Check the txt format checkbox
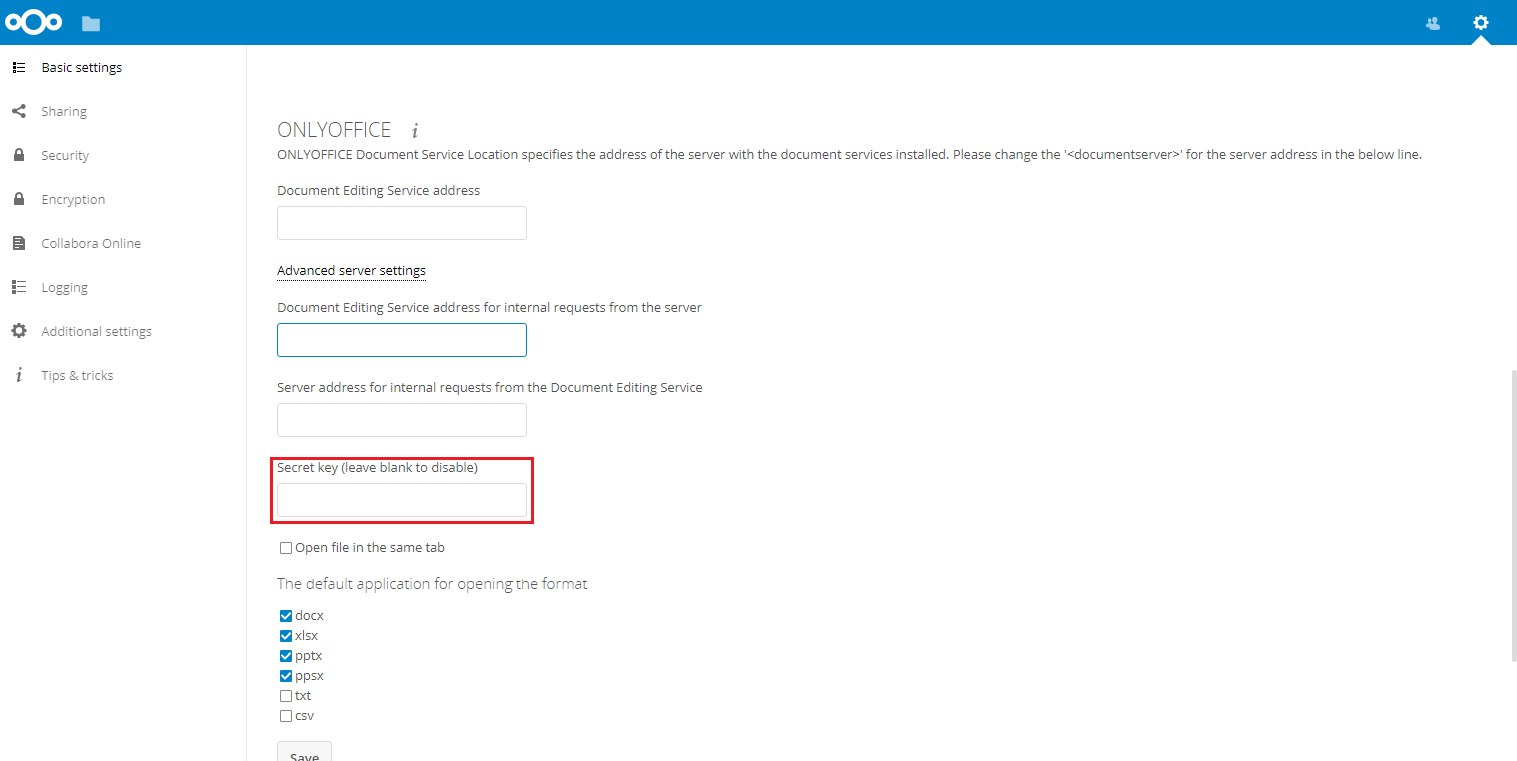1517x761 pixels. tap(286, 696)
